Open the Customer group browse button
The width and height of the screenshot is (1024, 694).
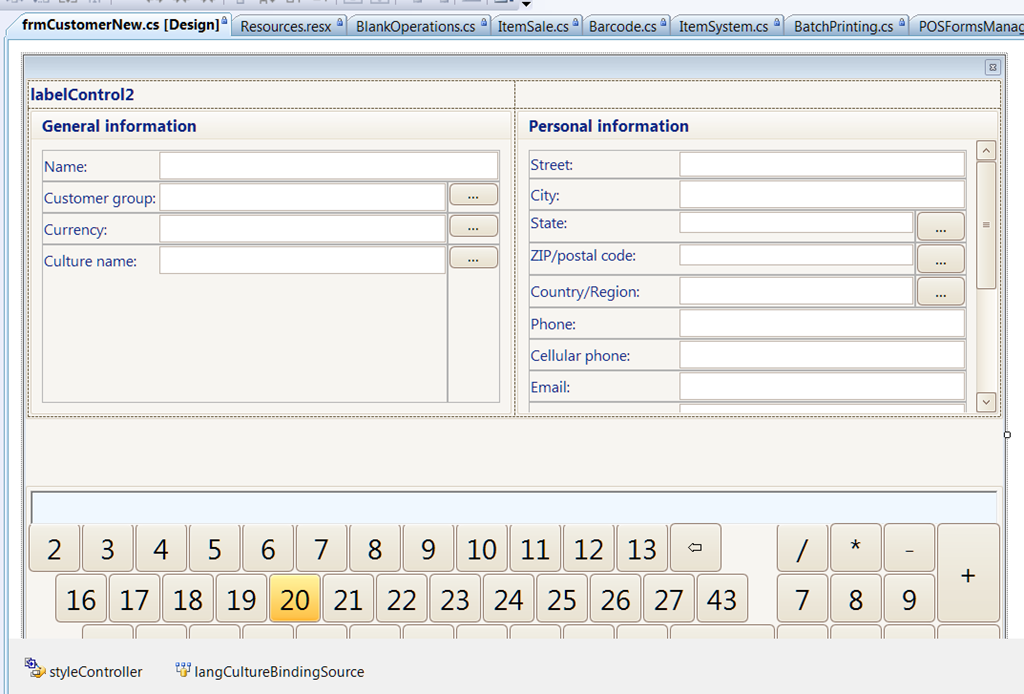coord(473,195)
